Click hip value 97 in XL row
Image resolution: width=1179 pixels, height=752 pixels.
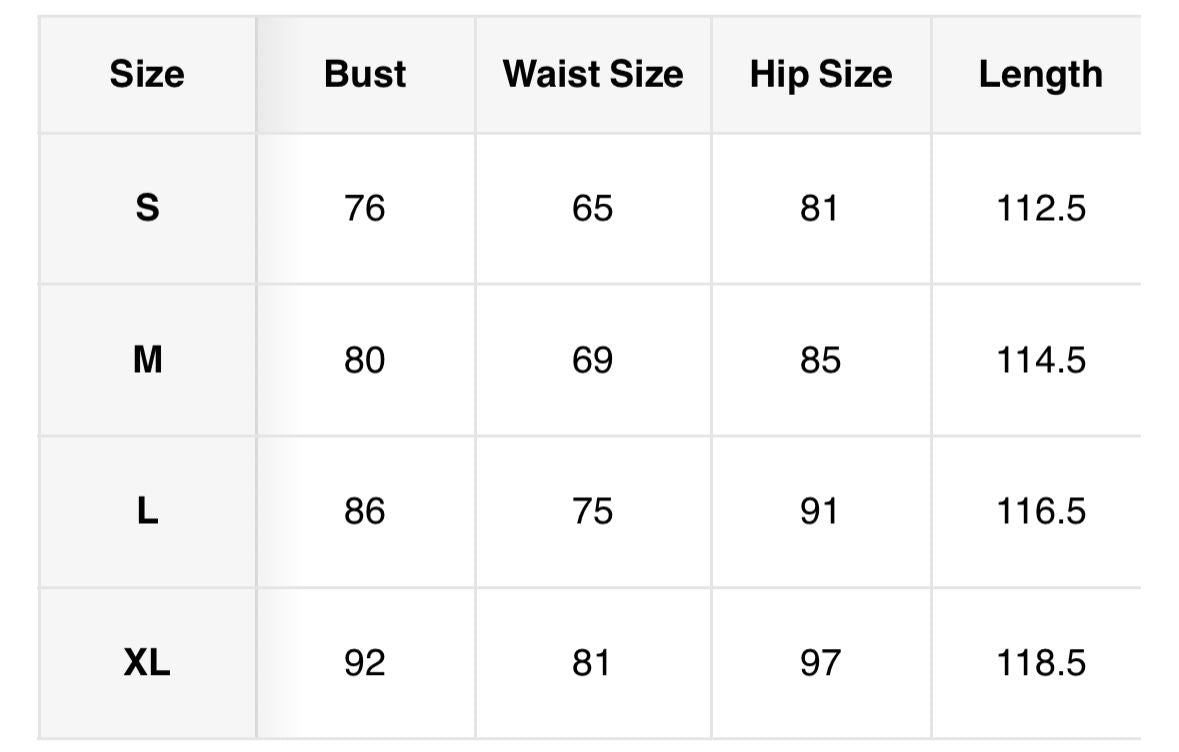(820, 663)
